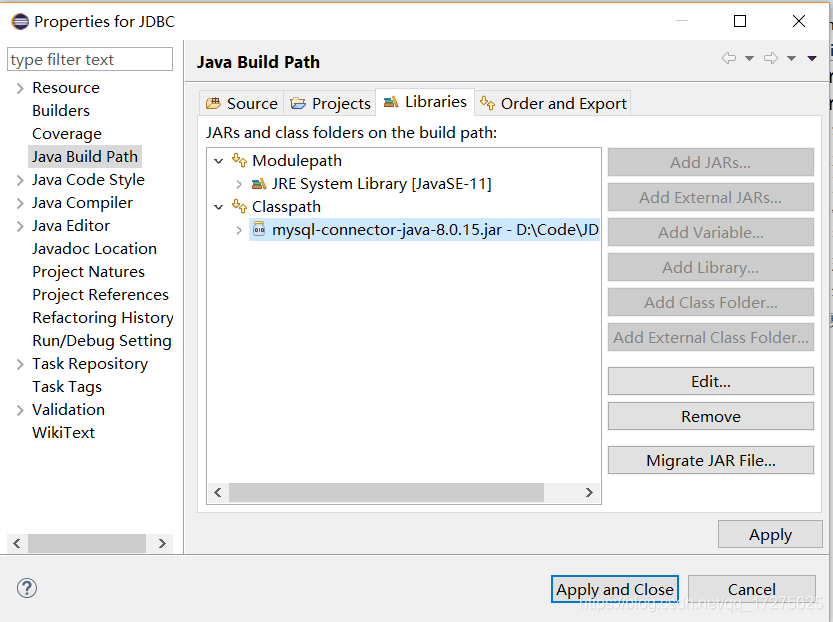Open Task Tags page
Viewport: 833px width, 622px height.
pos(66,387)
